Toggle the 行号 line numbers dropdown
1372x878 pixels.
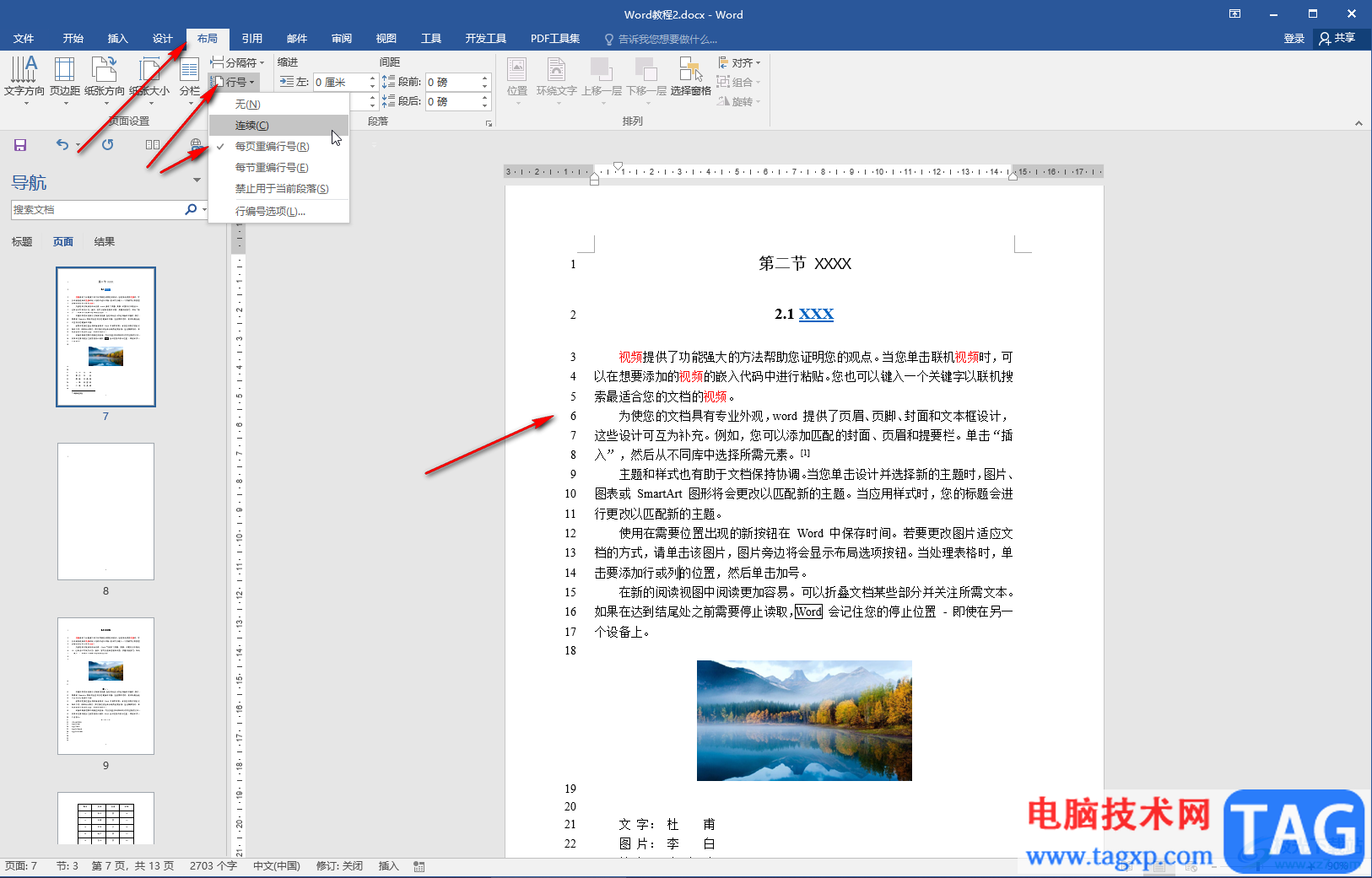click(x=234, y=82)
